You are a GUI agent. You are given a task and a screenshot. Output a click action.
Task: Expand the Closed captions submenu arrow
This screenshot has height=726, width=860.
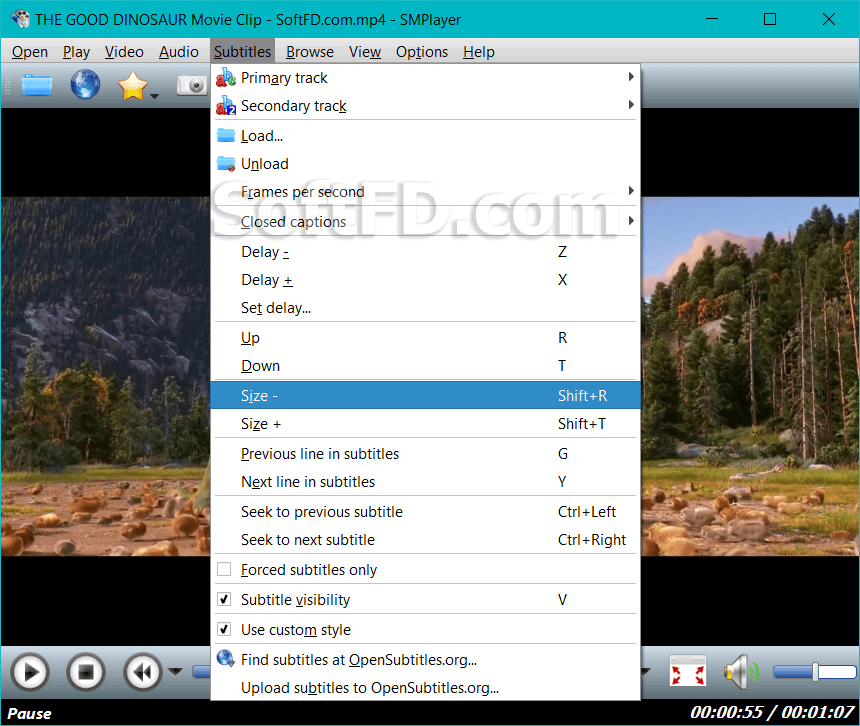point(631,220)
